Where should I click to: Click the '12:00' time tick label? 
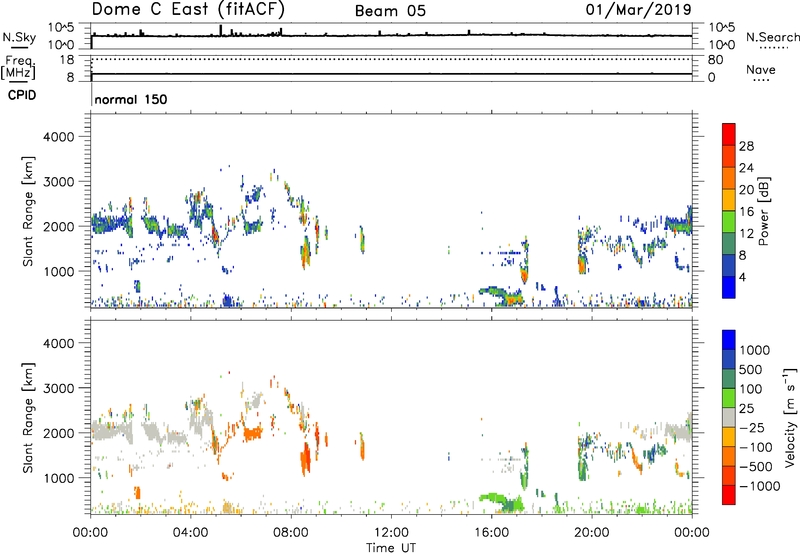(x=391, y=533)
